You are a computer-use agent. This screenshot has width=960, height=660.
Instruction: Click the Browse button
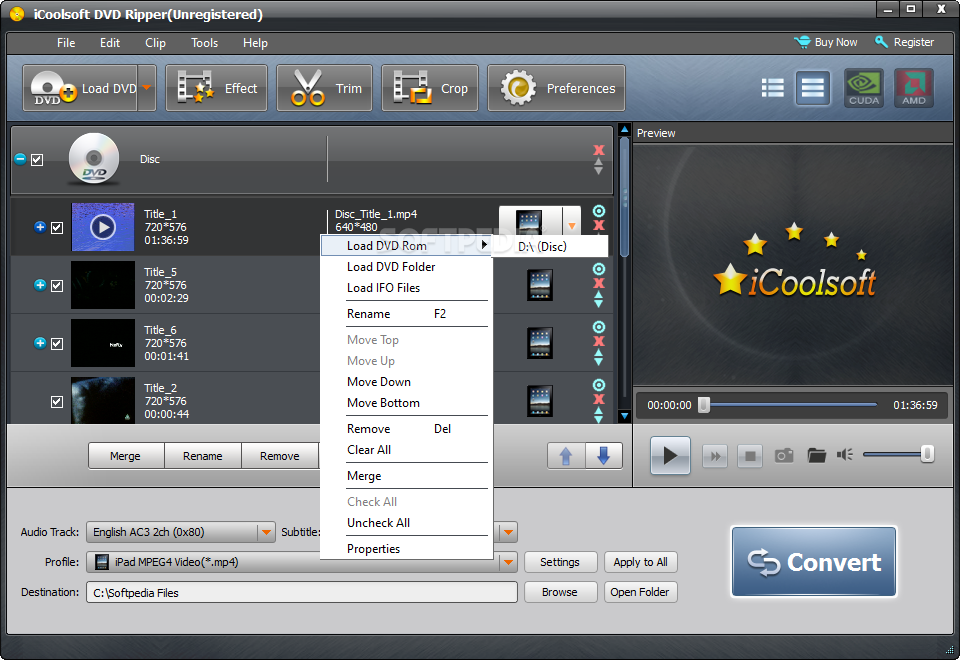point(560,592)
